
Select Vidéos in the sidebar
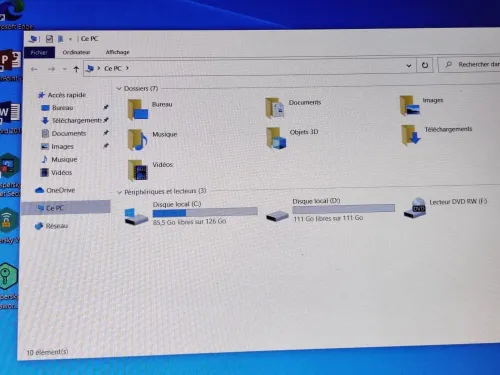pos(61,172)
